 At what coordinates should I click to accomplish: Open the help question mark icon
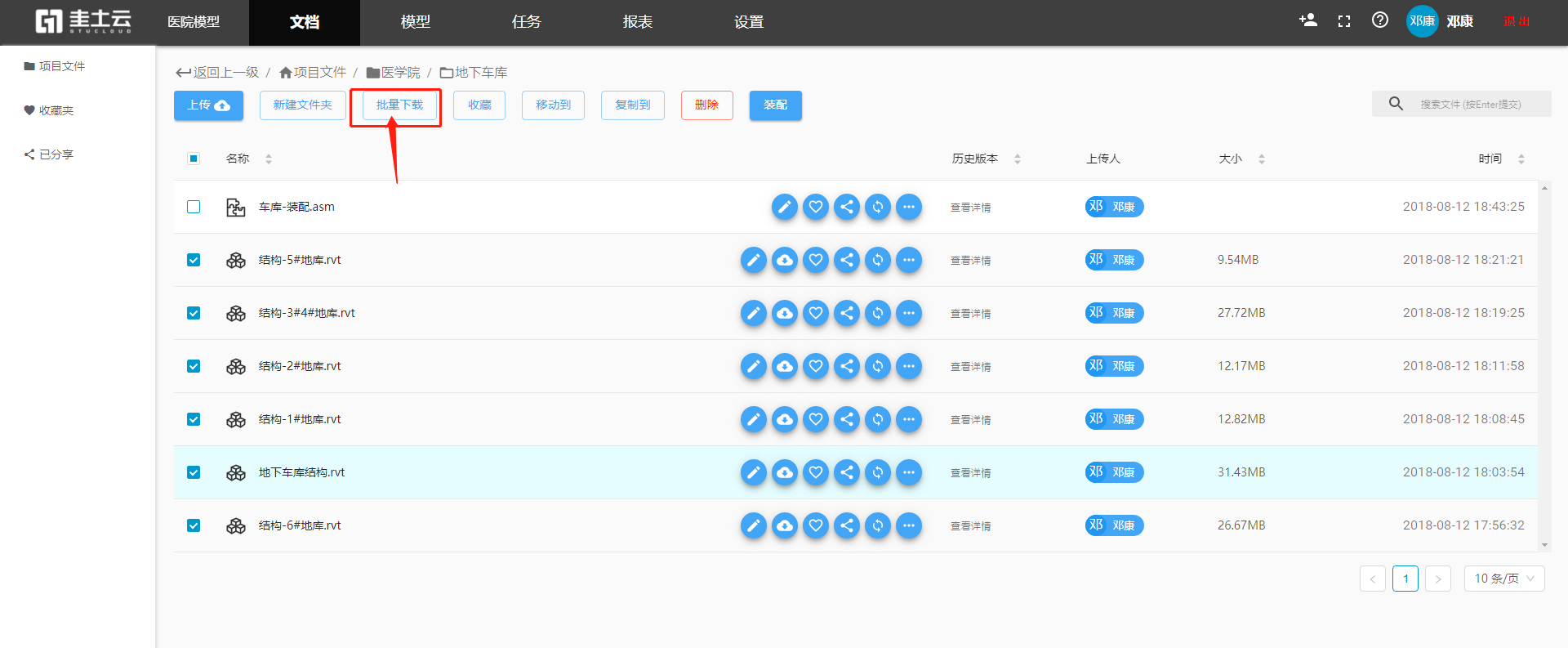tap(1380, 20)
